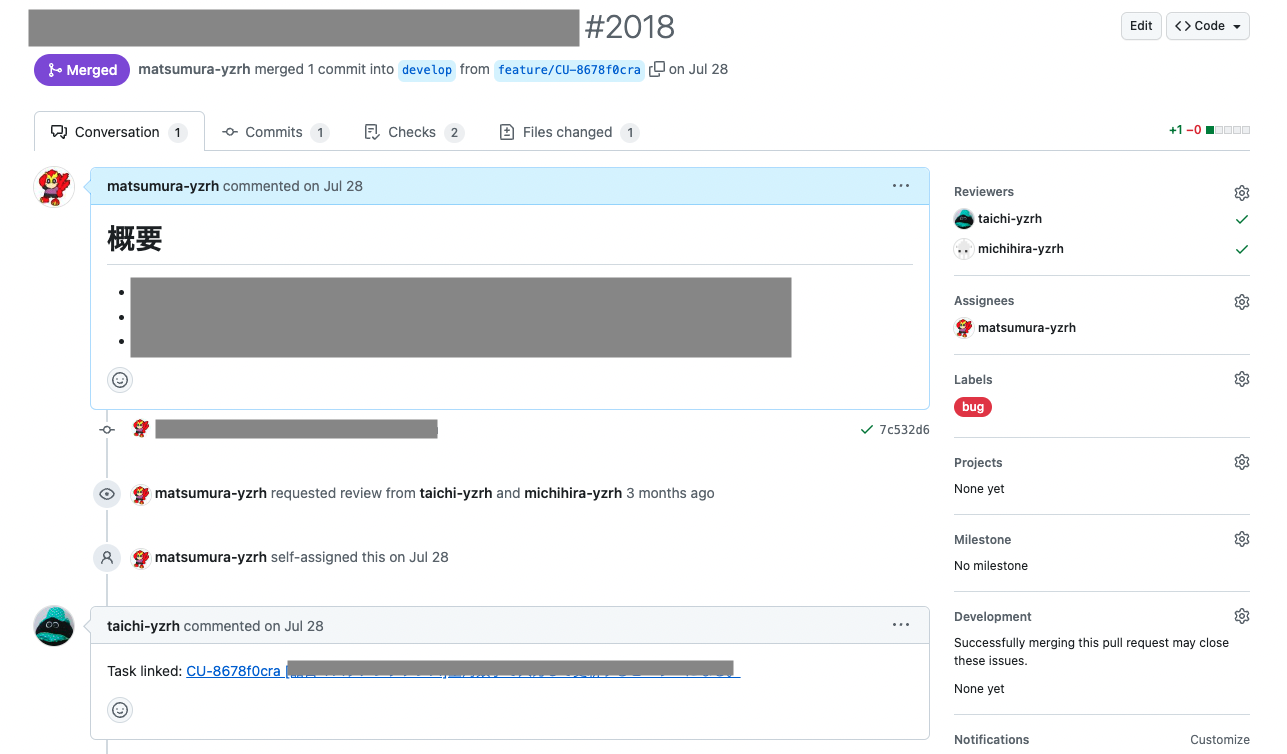Open the options menu on the first comment
This screenshot has height=754, width=1287.
click(x=900, y=185)
